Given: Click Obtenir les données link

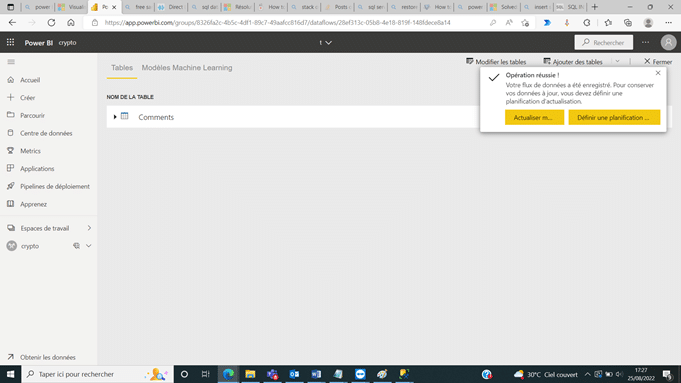Looking at the screenshot, I should 48,357.
